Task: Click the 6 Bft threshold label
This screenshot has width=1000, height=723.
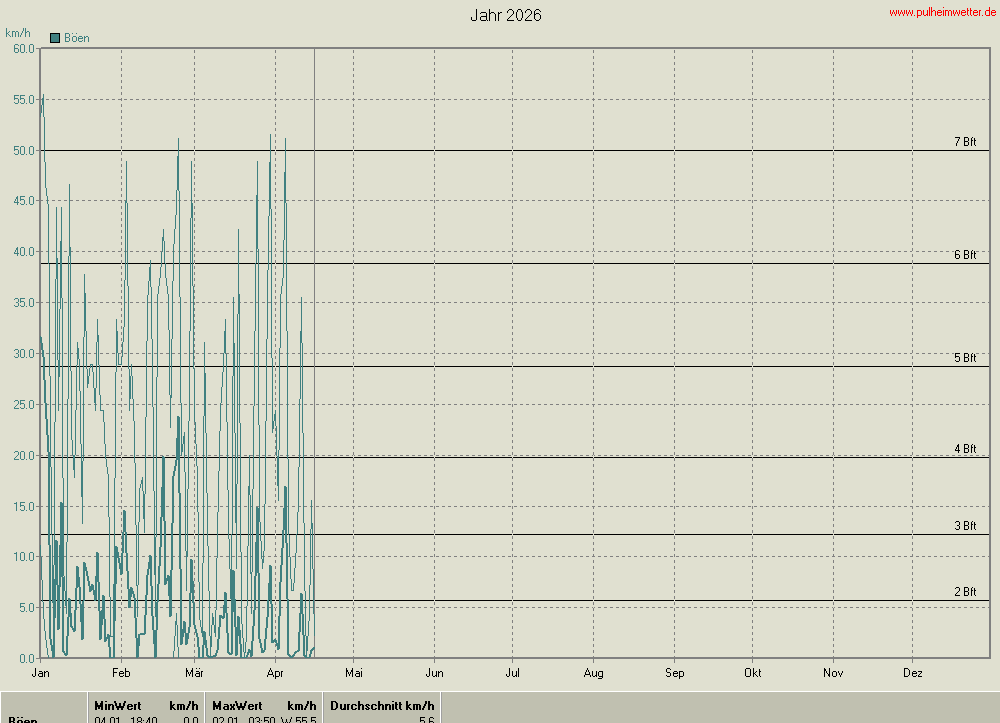Action: tap(964, 255)
